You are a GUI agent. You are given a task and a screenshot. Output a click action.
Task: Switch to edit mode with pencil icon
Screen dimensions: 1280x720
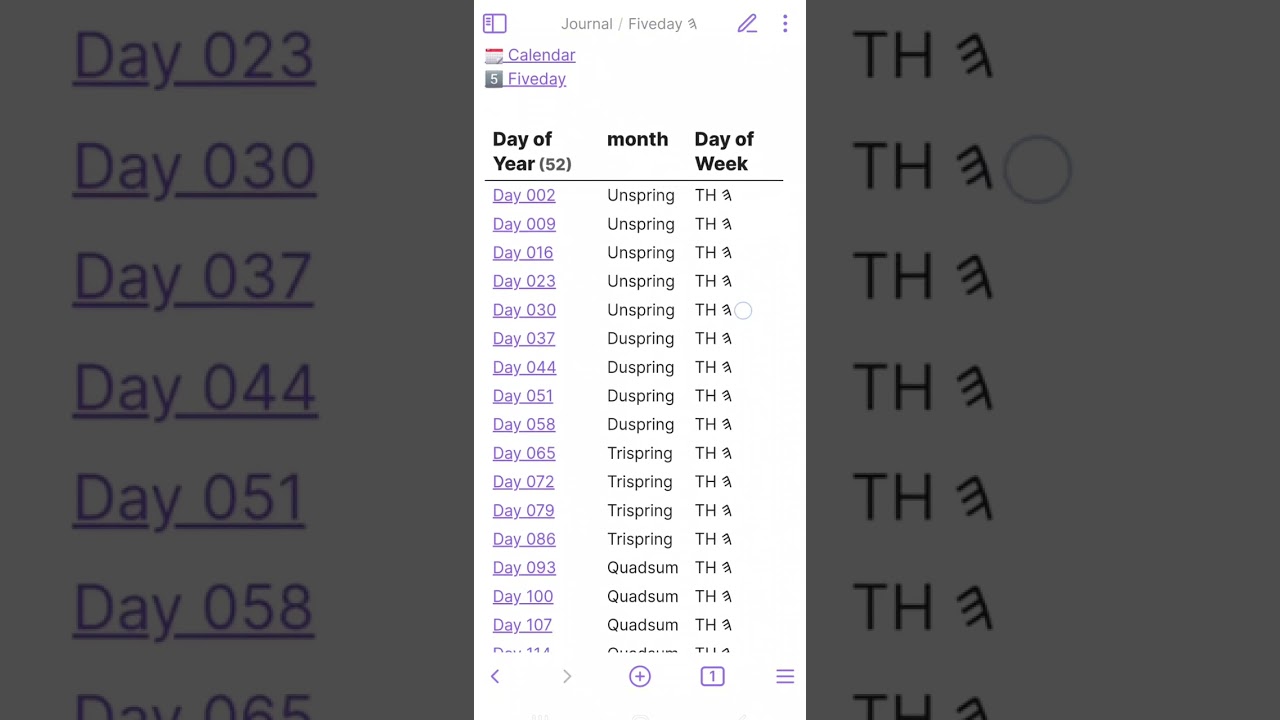coord(747,24)
